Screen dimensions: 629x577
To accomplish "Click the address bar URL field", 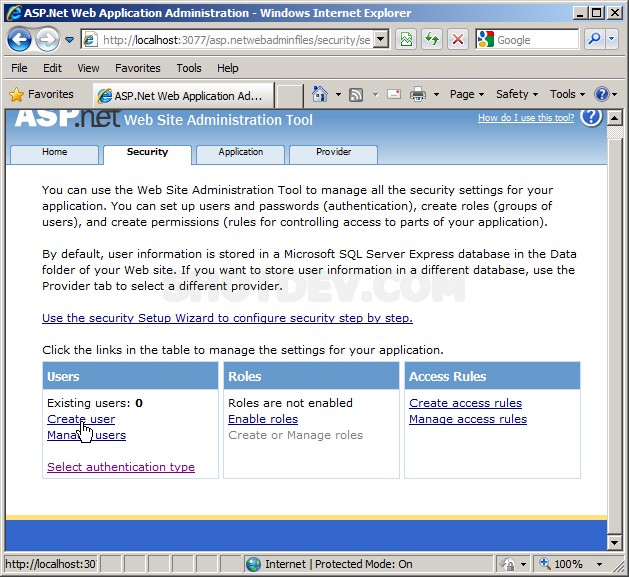I will coord(237,40).
